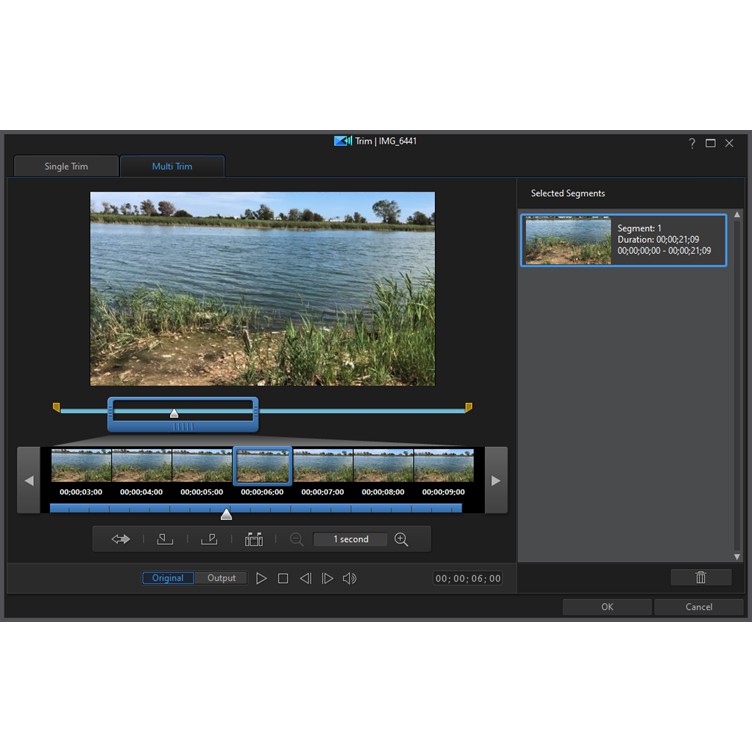Move filmstrip right with the arrow button
Screen dimensions: 752x752
tap(496, 480)
